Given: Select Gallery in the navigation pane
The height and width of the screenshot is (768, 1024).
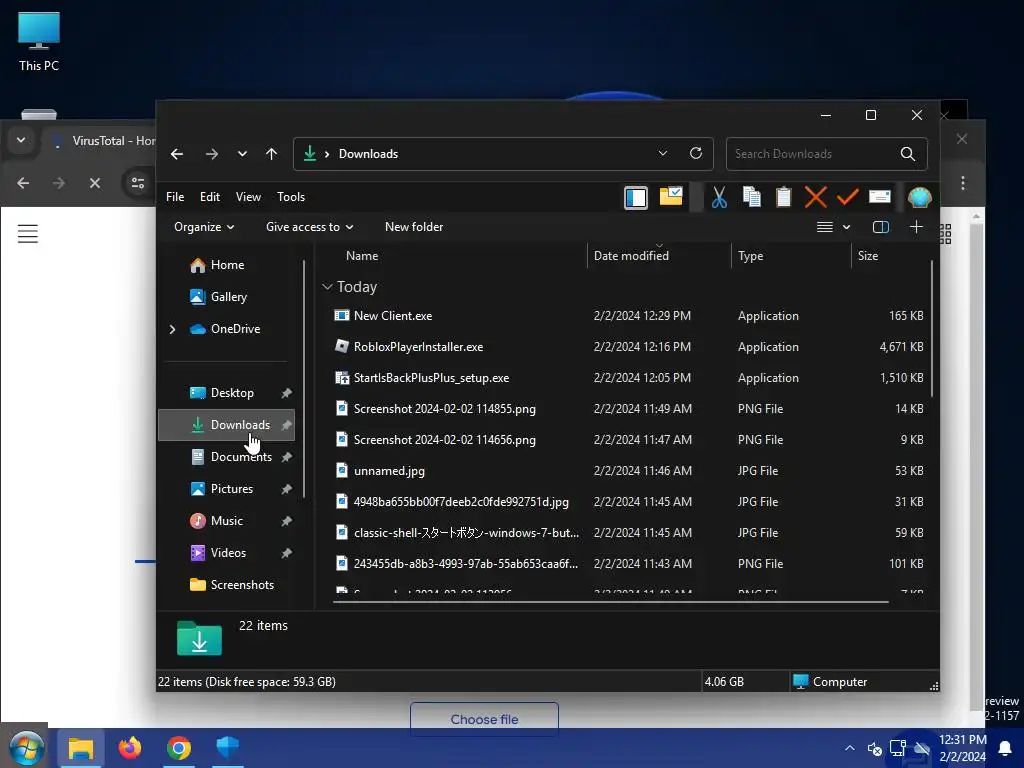Looking at the screenshot, I should click(227, 296).
